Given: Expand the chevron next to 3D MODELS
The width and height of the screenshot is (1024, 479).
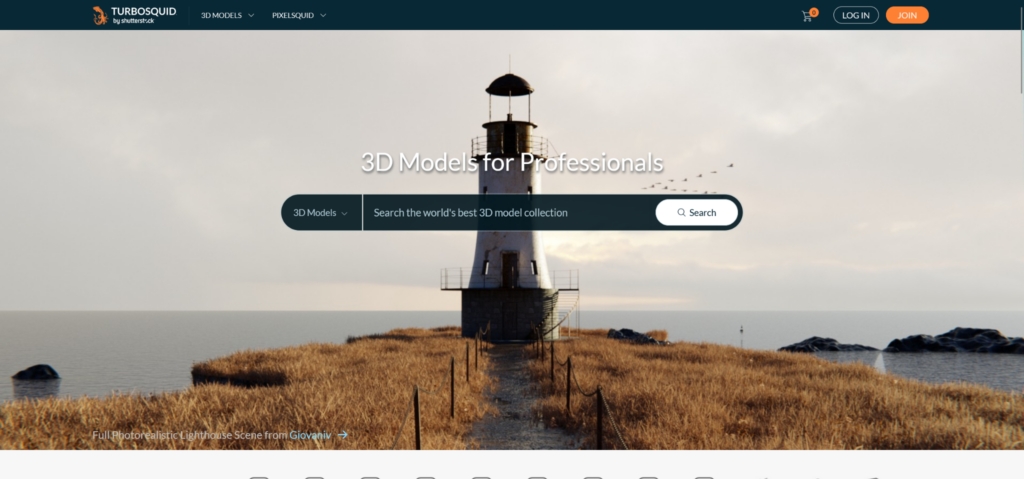Looking at the screenshot, I should (x=251, y=16).
